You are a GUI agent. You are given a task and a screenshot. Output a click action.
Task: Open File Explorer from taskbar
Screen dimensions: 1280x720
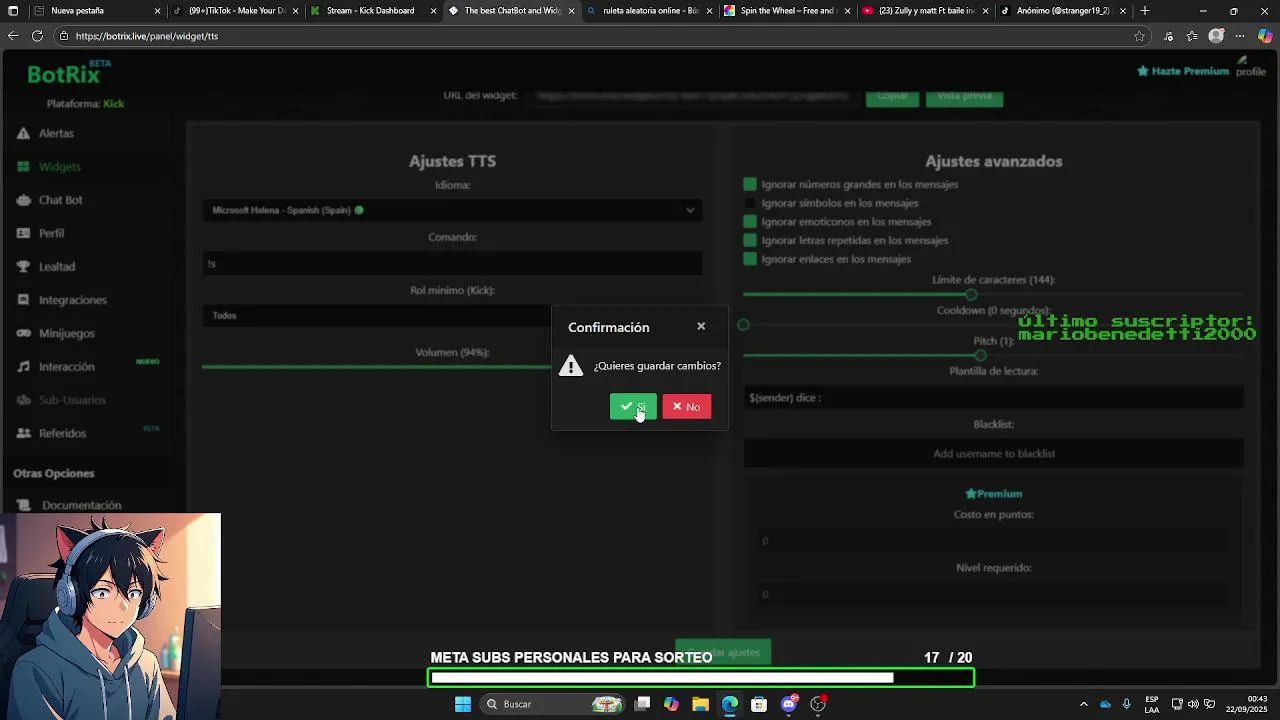[x=700, y=704]
